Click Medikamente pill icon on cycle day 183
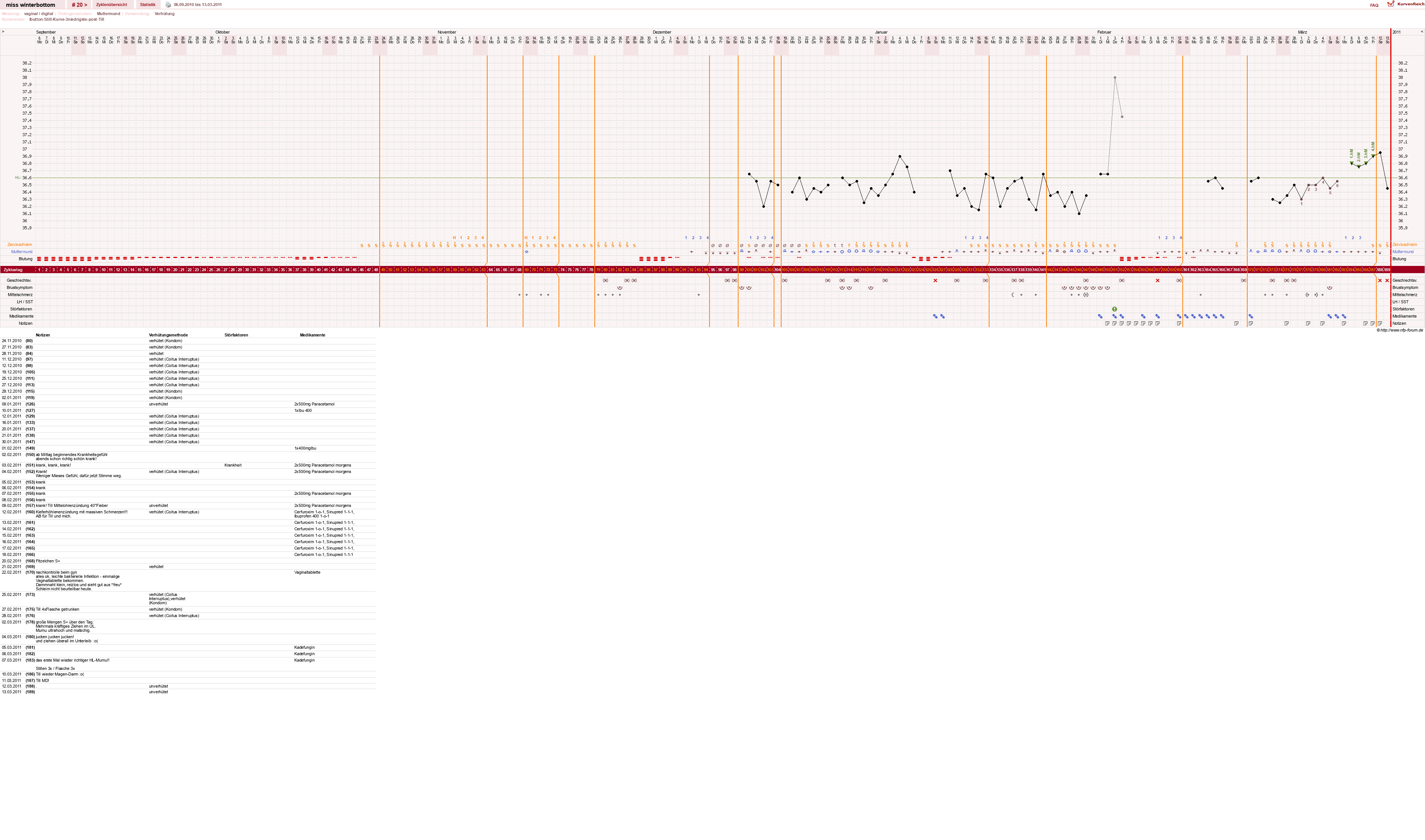Image resolution: width=1425 pixels, height=840 pixels. pos(1344,316)
